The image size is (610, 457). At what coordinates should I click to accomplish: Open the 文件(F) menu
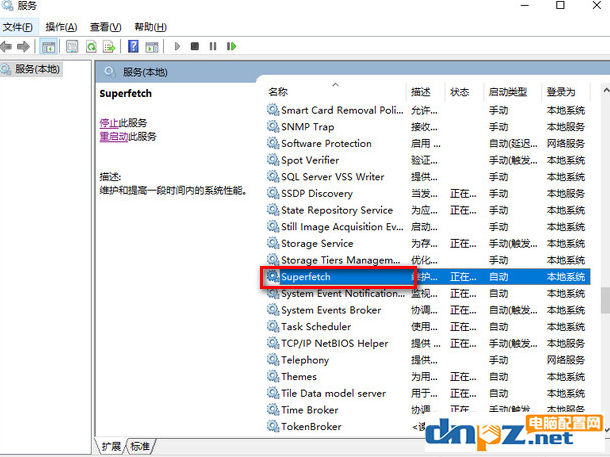[18, 27]
